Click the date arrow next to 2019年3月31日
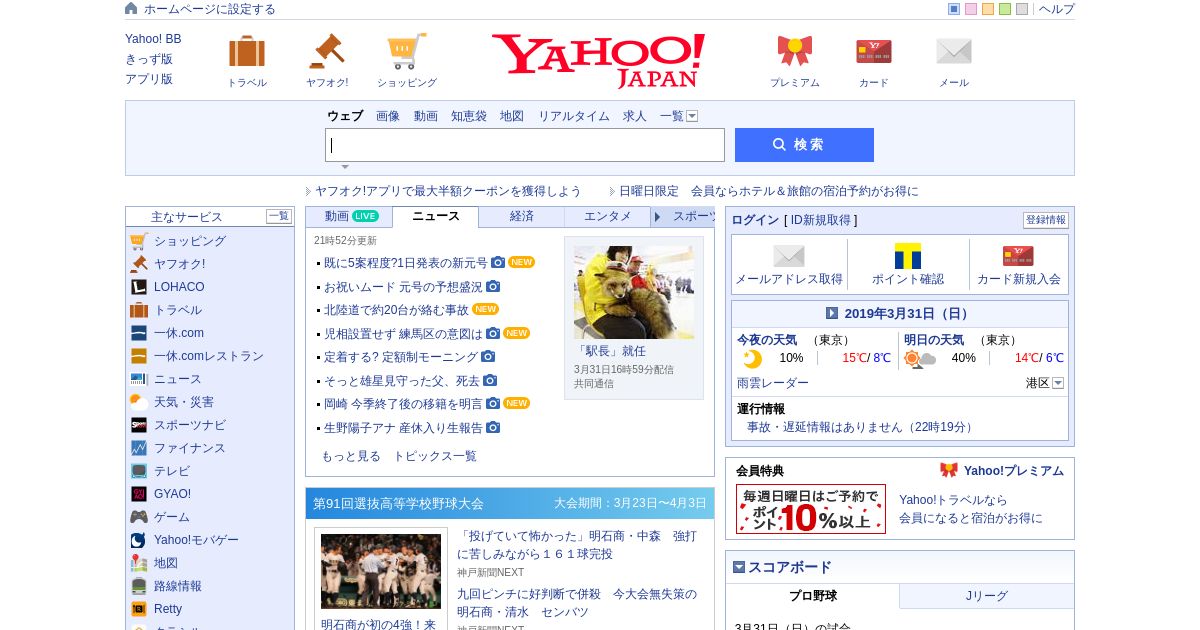Screen dimensions: 1200x630 click(x=832, y=313)
